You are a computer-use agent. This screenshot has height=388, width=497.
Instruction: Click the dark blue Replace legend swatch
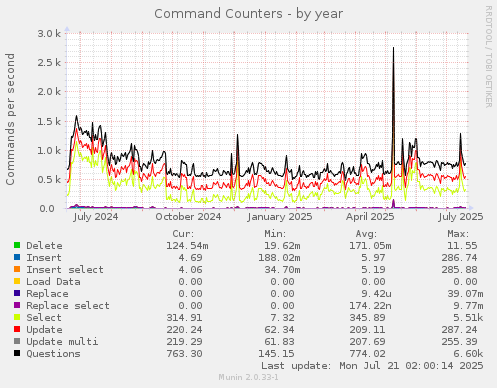click(x=17, y=293)
